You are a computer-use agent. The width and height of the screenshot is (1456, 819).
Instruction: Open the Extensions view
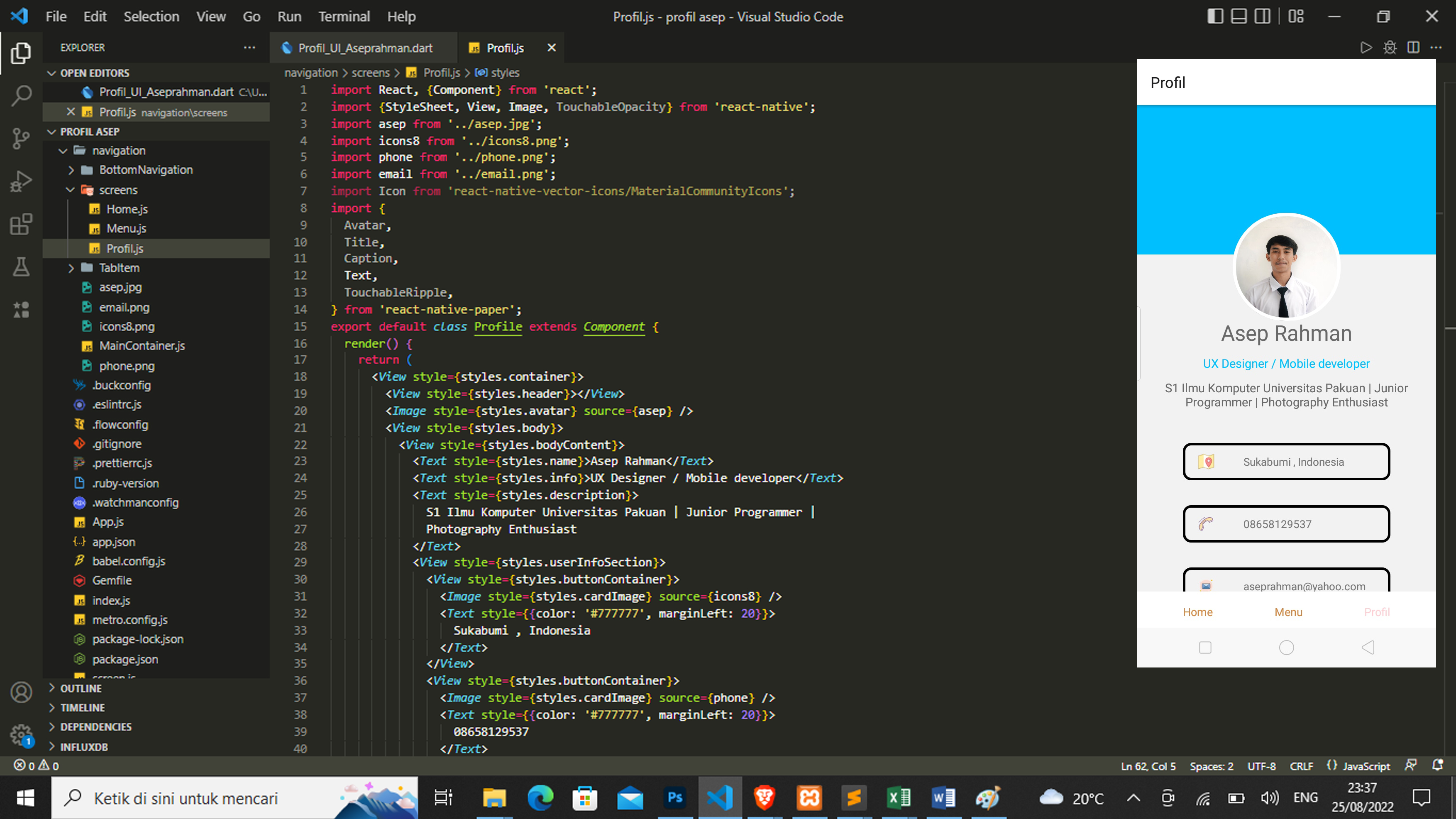tap(21, 224)
